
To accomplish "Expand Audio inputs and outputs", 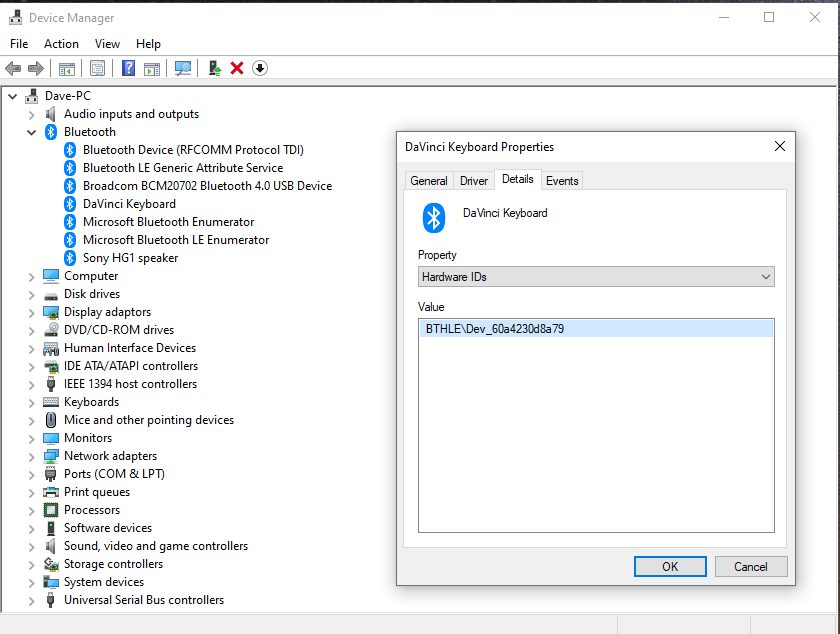I will point(31,115).
